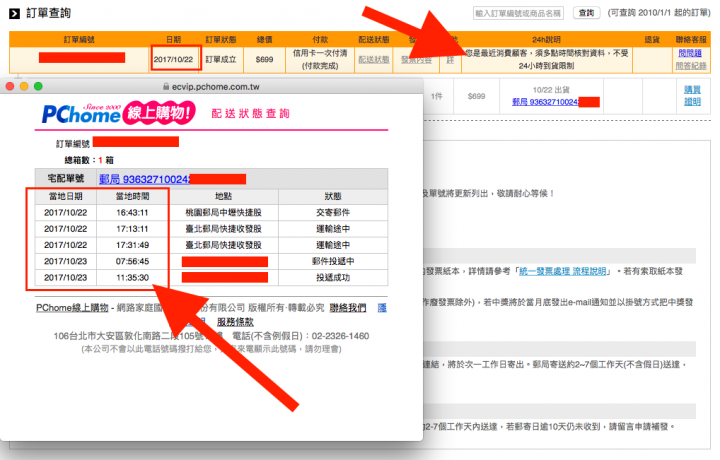Click the lock icon beside ecvip.pchome.com.tw
Screen dimensions: 720x460
(166, 86)
